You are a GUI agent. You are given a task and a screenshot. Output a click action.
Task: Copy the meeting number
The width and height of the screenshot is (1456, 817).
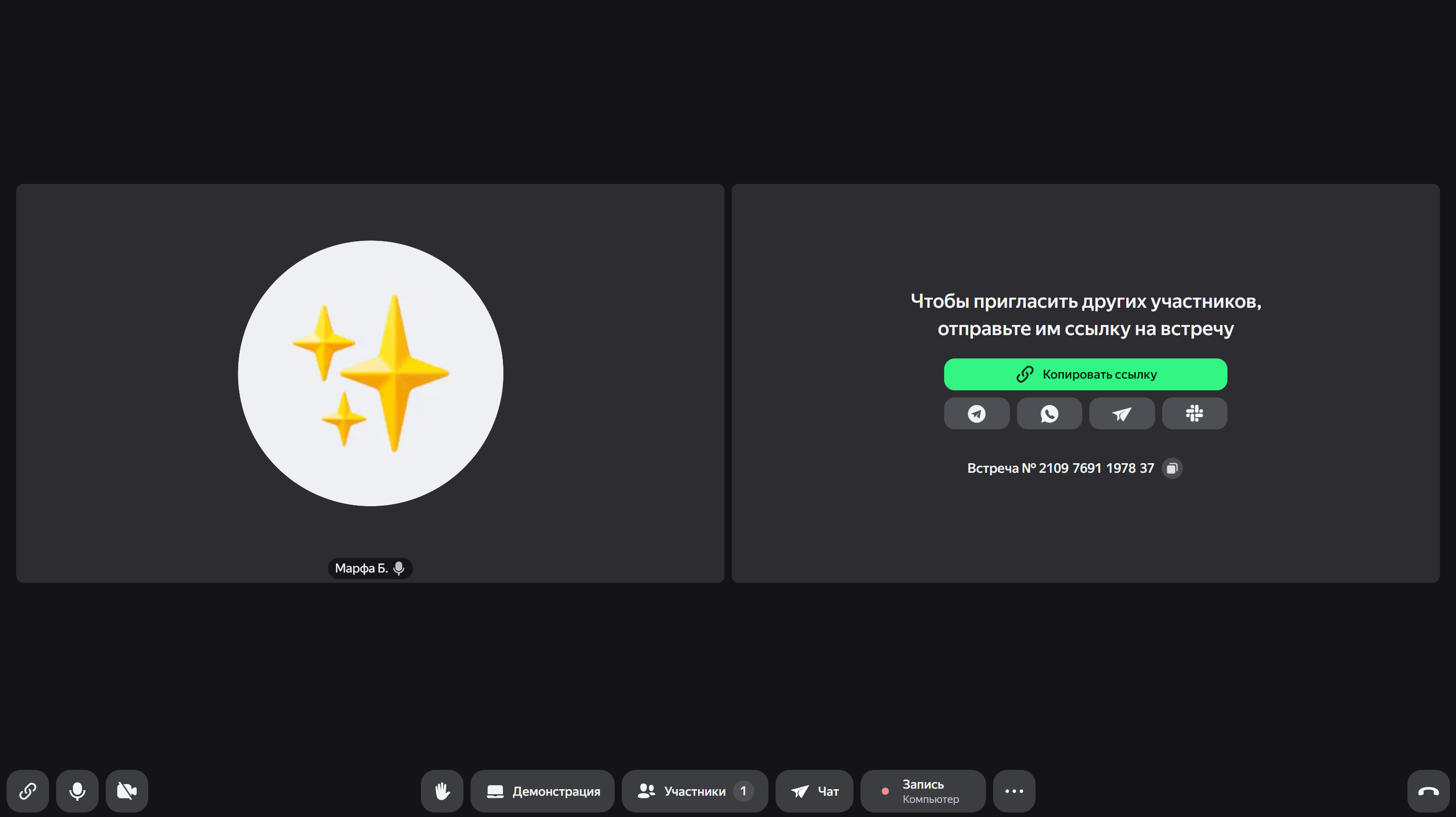click(x=1172, y=468)
